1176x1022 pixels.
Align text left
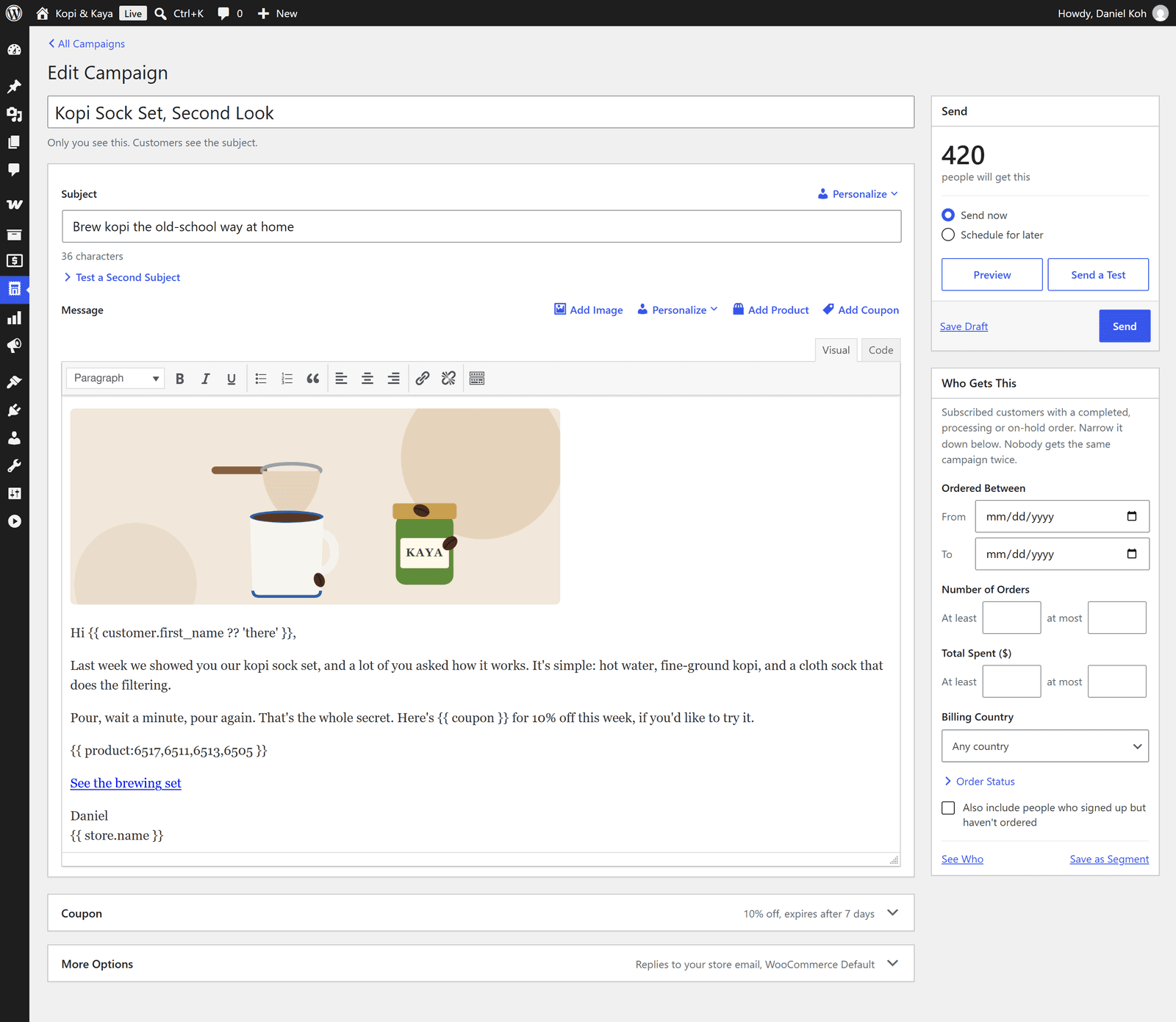coord(341,379)
